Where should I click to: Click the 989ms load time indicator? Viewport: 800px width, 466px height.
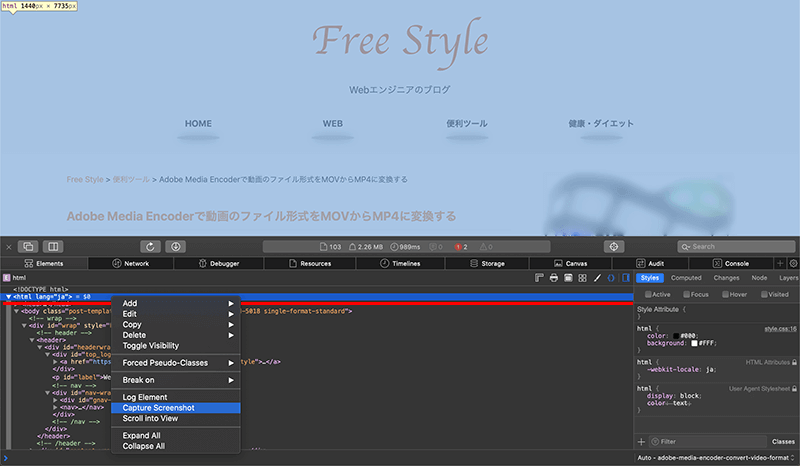(x=405, y=247)
